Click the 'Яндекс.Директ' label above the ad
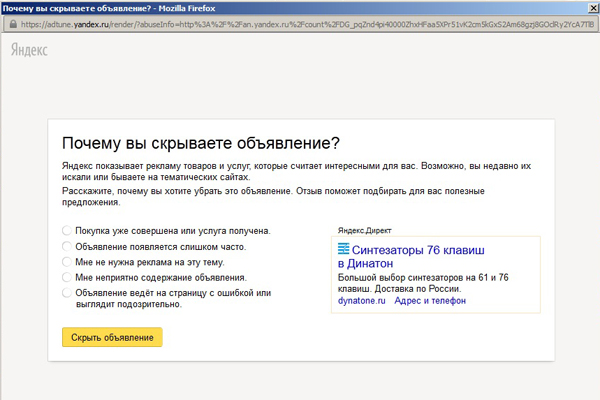Viewport: 600px width, 400px height. click(x=364, y=229)
